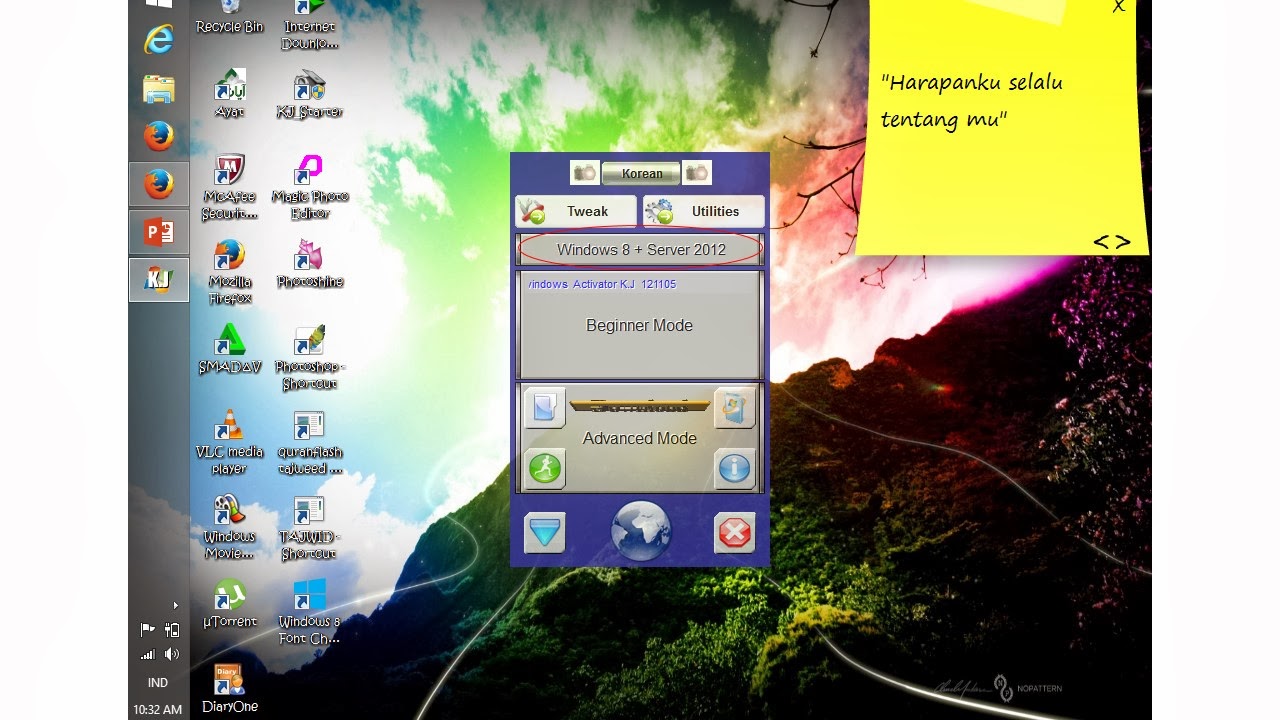1280x720 pixels.
Task: Show hidden system tray icons
Action: point(175,605)
